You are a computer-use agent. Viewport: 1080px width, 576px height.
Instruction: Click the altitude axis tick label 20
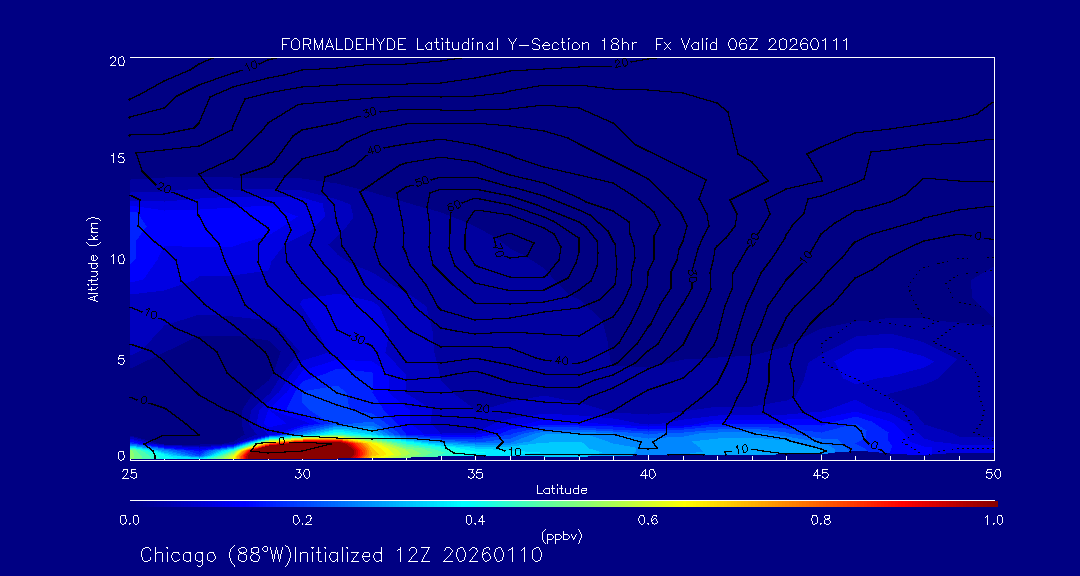click(x=117, y=61)
